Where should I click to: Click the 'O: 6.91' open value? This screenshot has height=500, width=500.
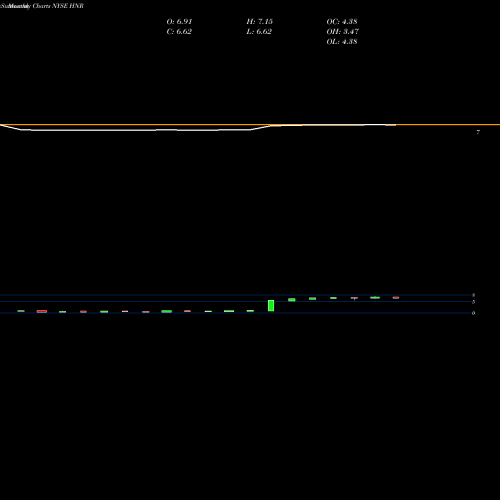pyautogui.click(x=179, y=21)
